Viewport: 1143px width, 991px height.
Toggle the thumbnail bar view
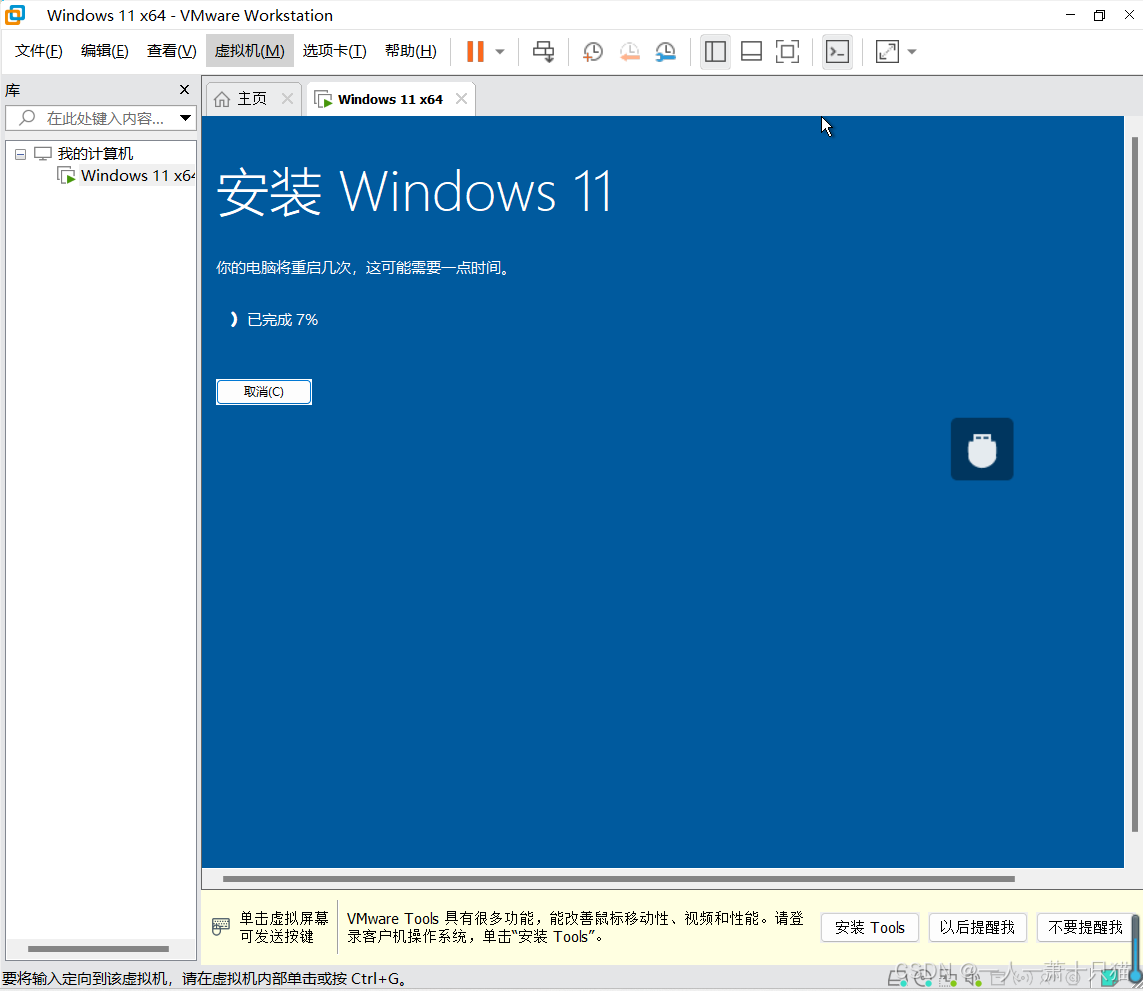(751, 52)
